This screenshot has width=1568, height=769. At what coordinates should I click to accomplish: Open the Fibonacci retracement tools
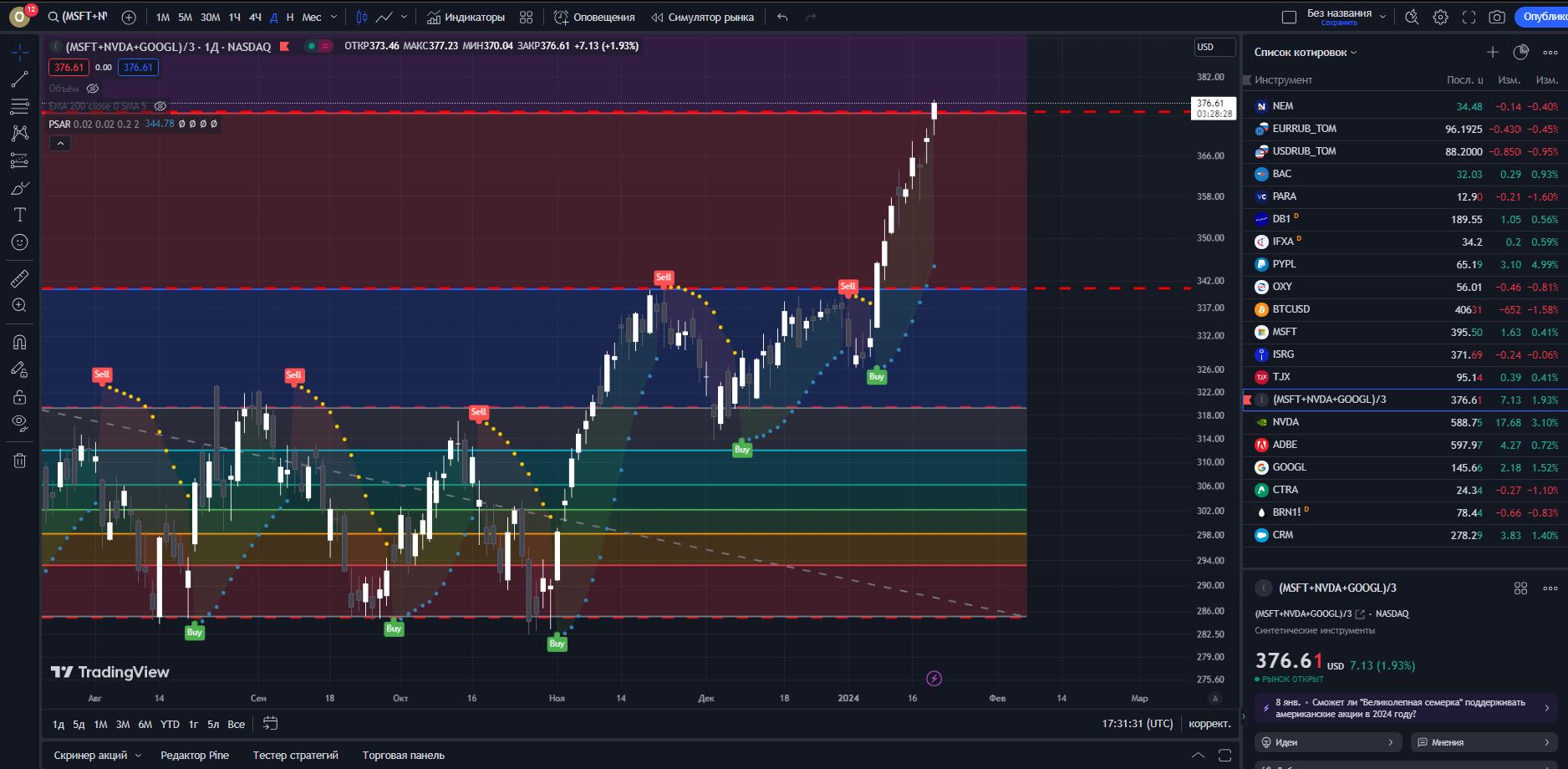pos(20,106)
